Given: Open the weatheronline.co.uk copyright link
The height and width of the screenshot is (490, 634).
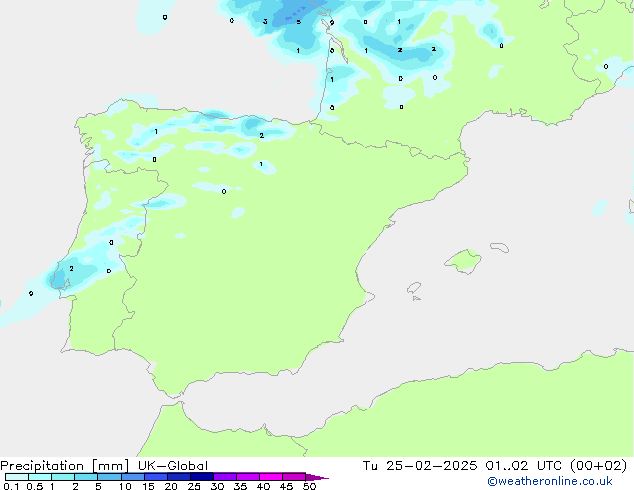Looking at the screenshot, I should pyautogui.click(x=550, y=481).
